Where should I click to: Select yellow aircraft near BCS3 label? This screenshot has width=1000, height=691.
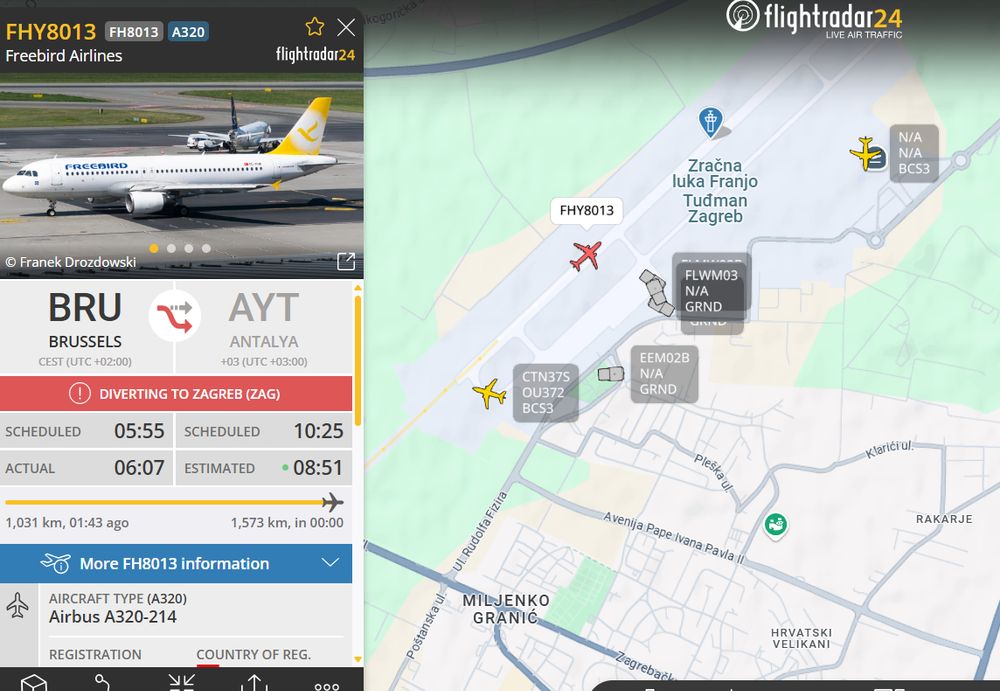click(865, 154)
